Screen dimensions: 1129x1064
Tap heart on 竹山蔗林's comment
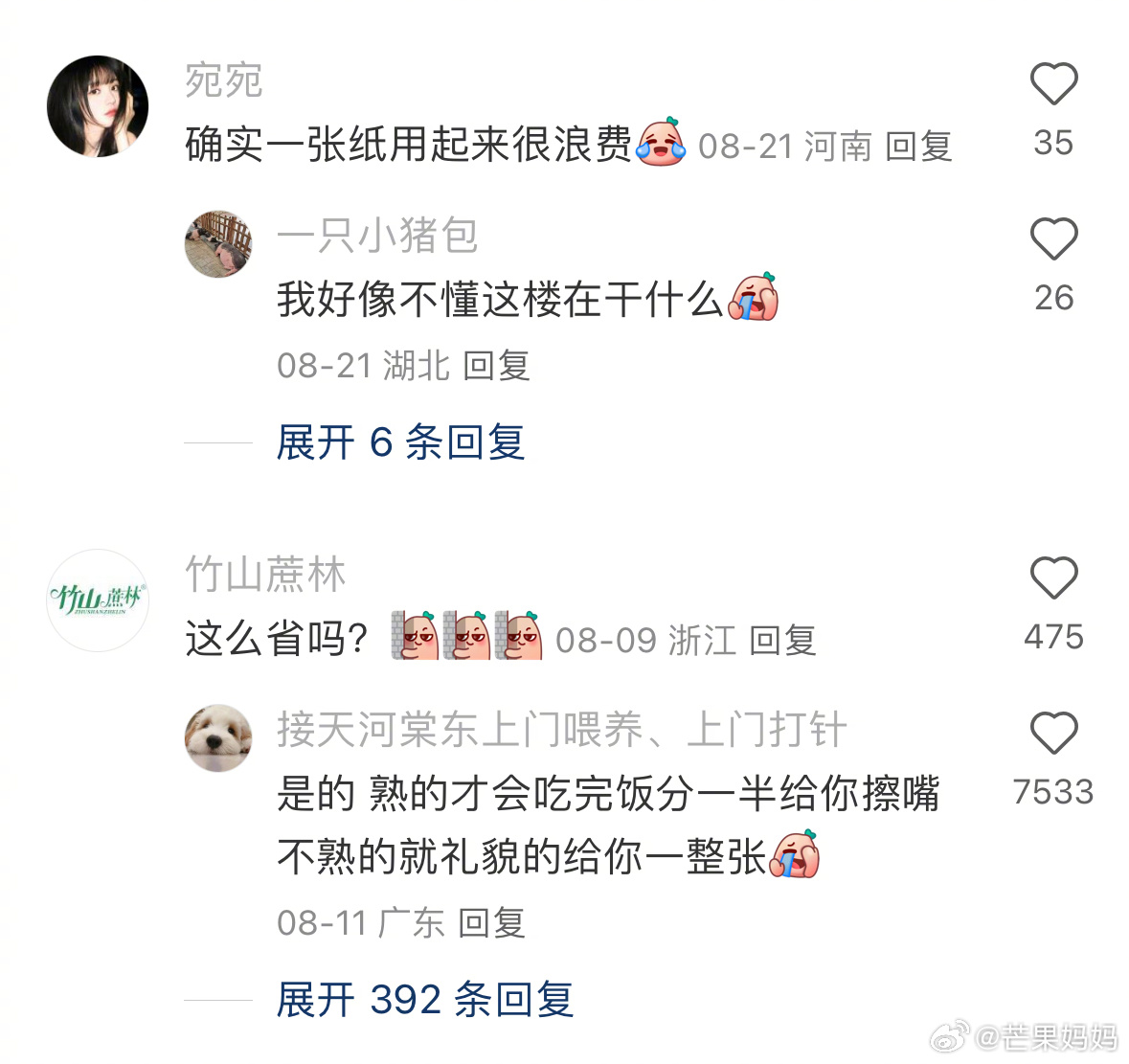[1053, 577]
